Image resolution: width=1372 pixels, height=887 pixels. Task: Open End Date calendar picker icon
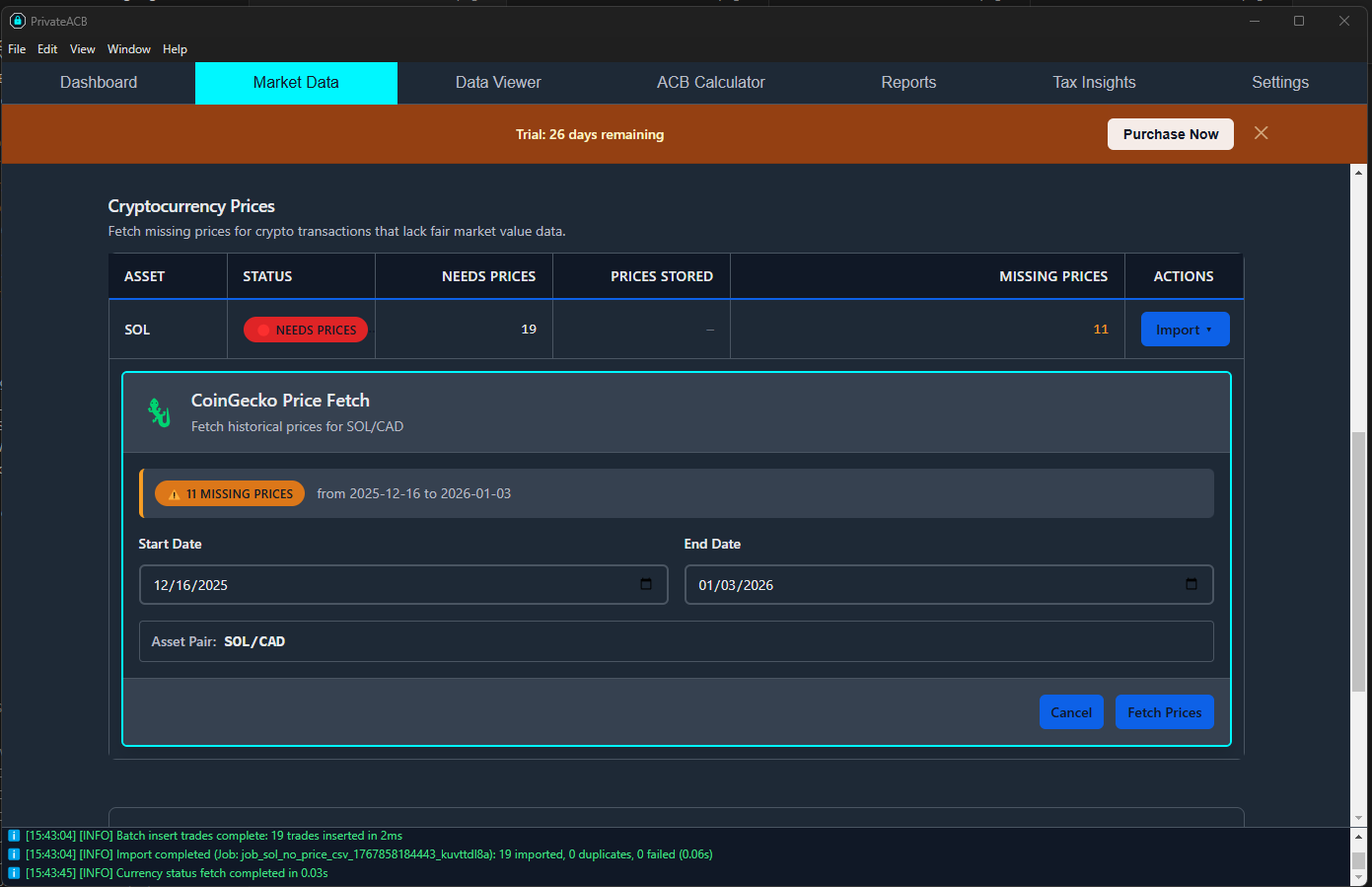[1191, 584]
